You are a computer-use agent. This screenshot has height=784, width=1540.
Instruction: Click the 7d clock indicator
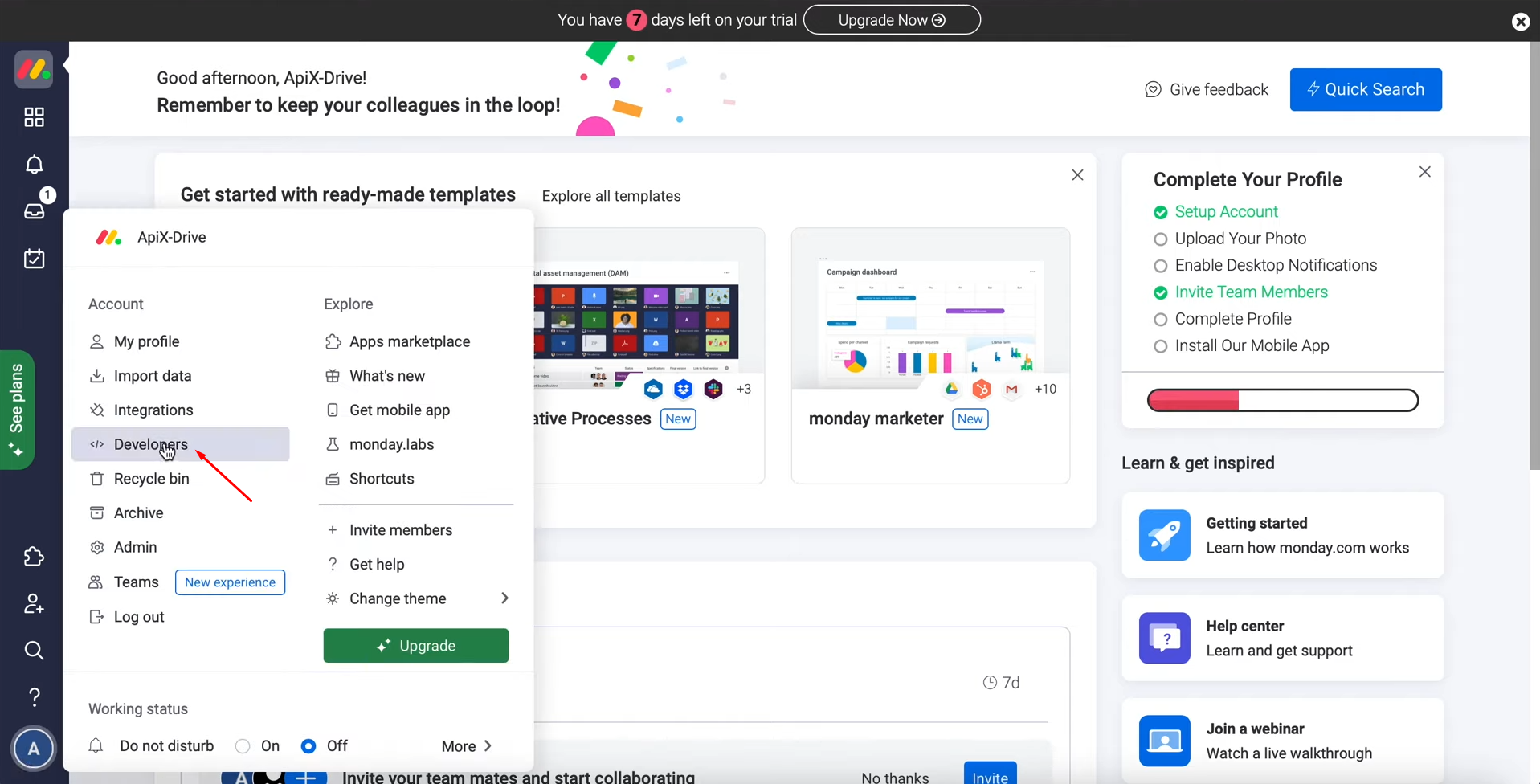pos(1001,682)
